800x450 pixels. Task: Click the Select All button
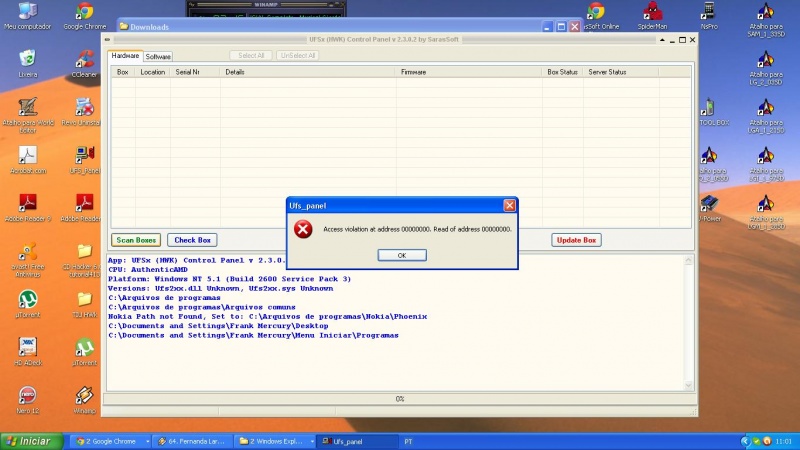click(251, 55)
